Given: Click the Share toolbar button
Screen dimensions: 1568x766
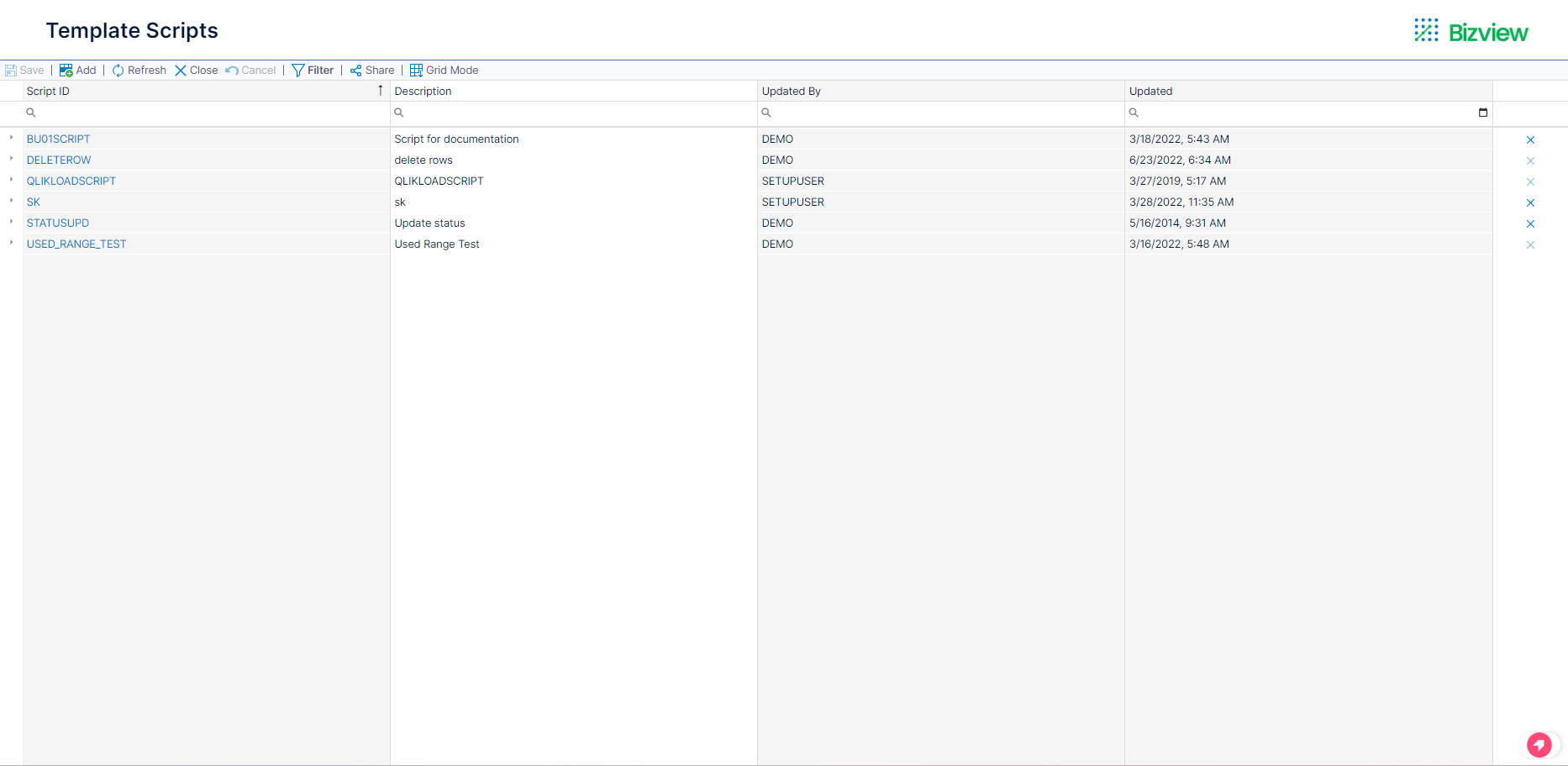Looking at the screenshot, I should pyautogui.click(x=372, y=71).
